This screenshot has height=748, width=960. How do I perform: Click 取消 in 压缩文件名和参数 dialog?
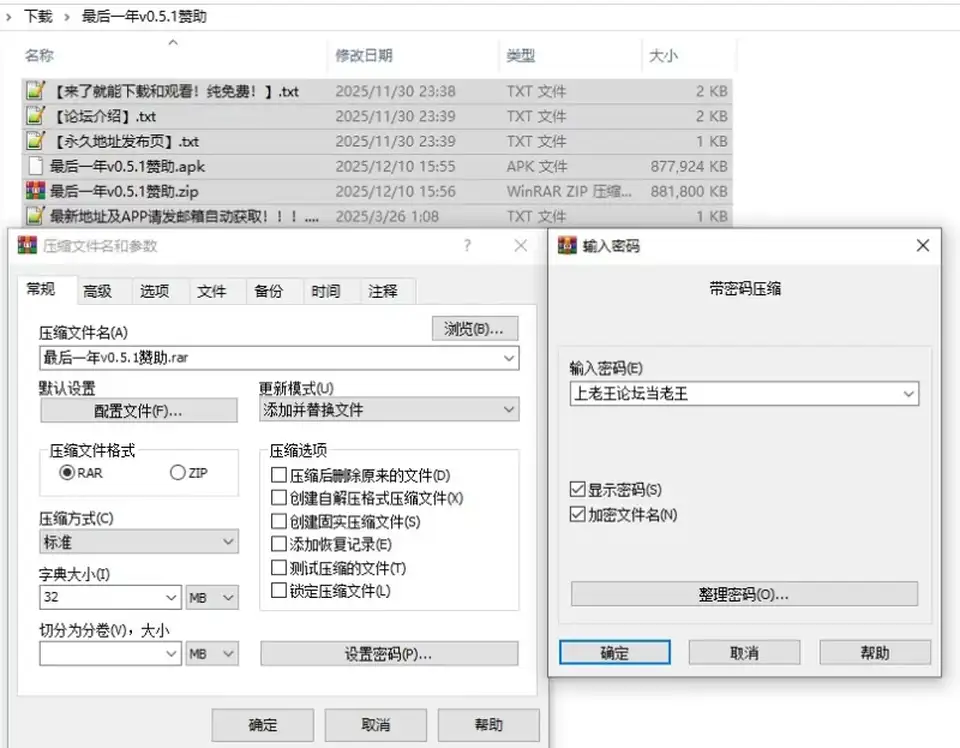pos(375,725)
